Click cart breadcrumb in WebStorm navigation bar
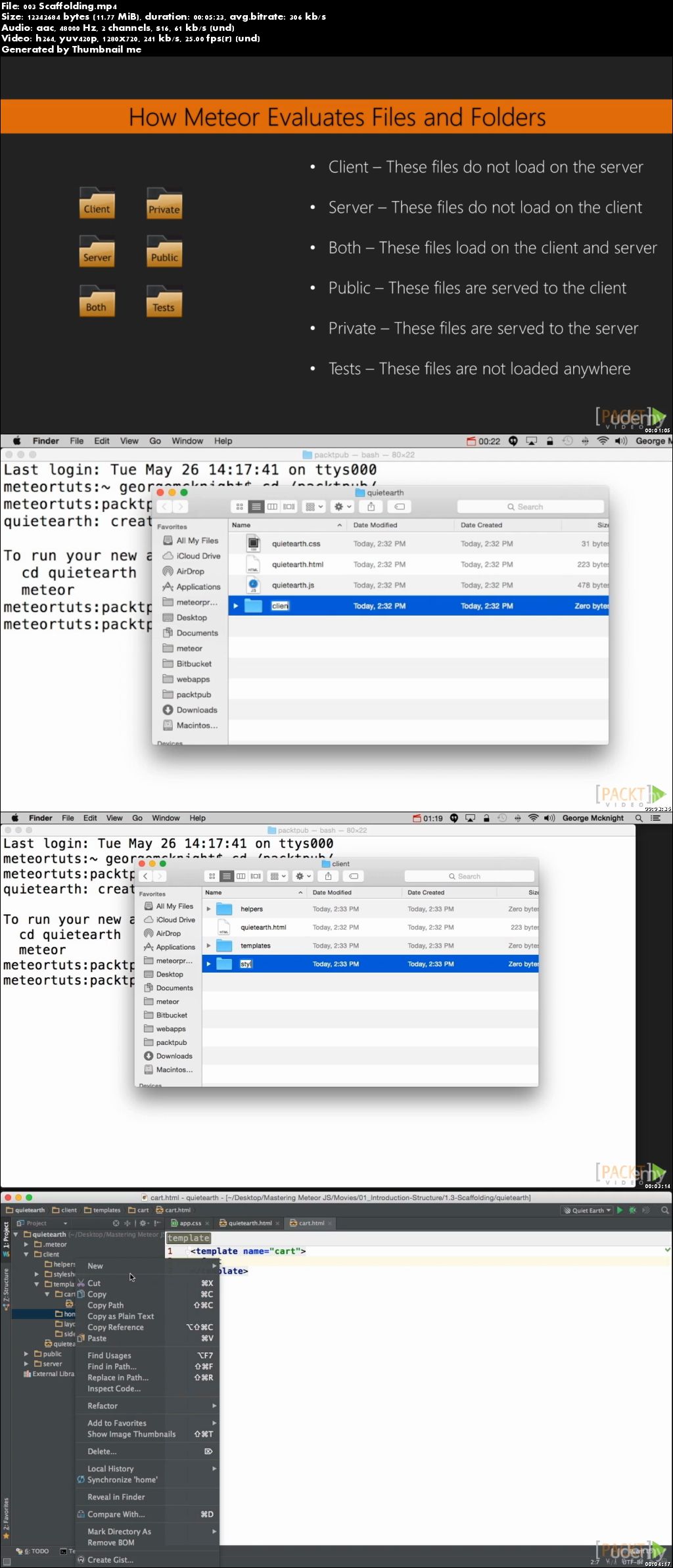Image resolution: width=673 pixels, height=1568 pixels. pyautogui.click(x=139, y=1210)
